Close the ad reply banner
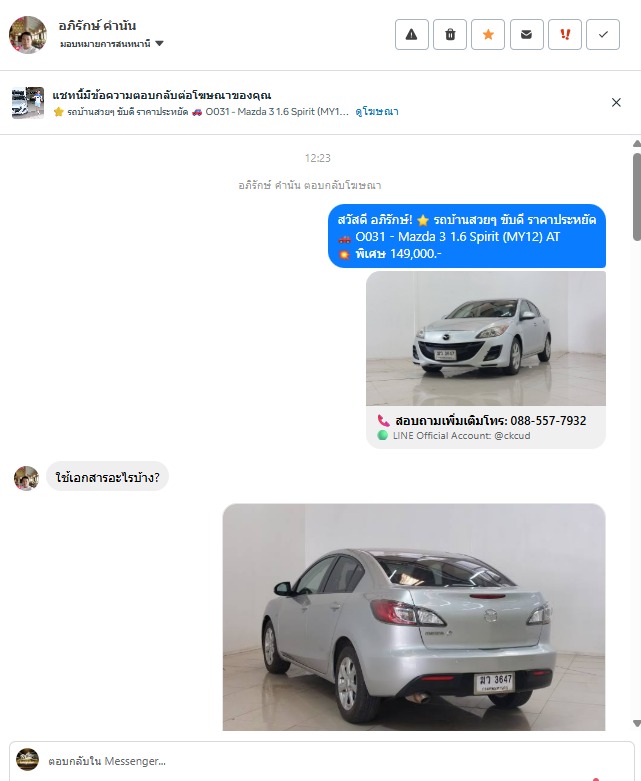The height and width of the screenshot is (781, 641). coord(616,102)
